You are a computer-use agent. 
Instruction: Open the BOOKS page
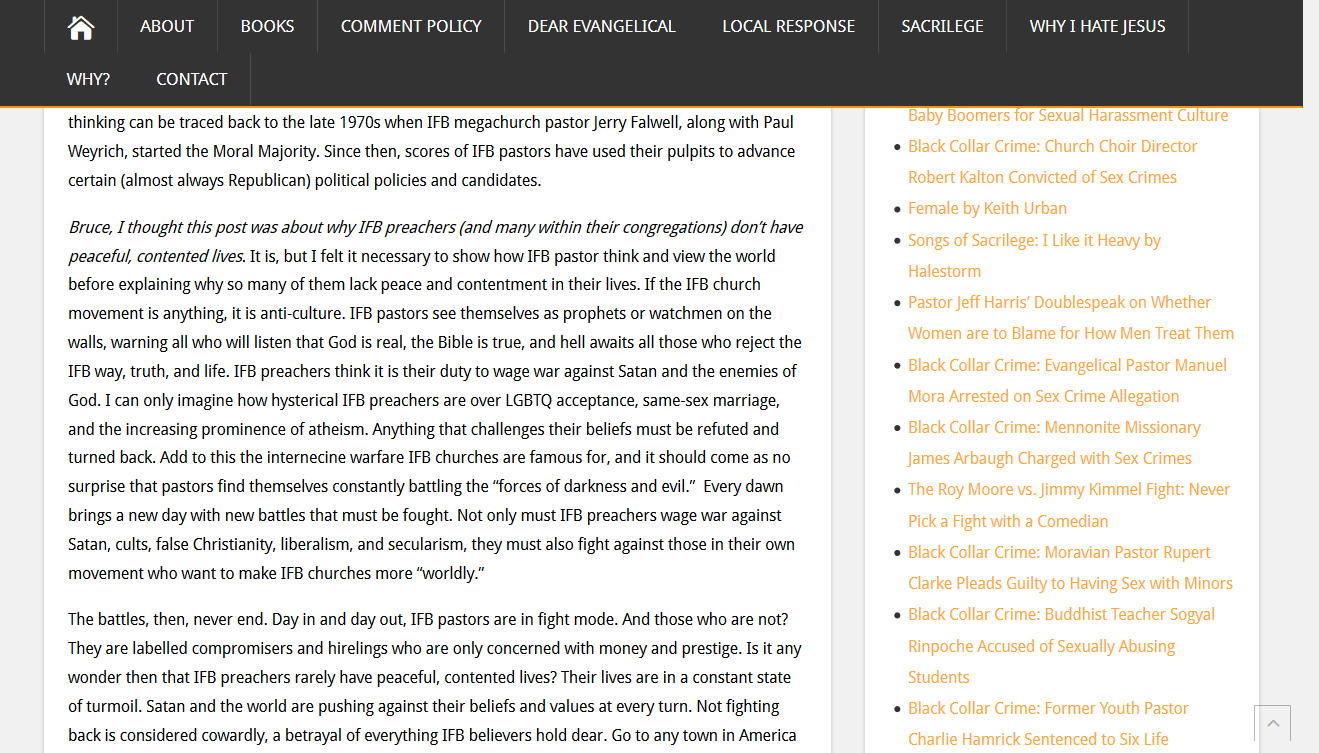point(268,27)
